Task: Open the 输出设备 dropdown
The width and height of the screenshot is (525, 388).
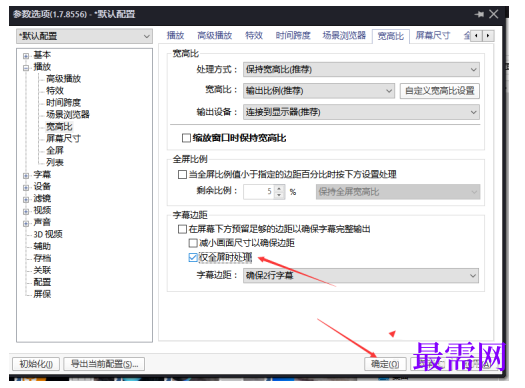Action: pos(361,112)
